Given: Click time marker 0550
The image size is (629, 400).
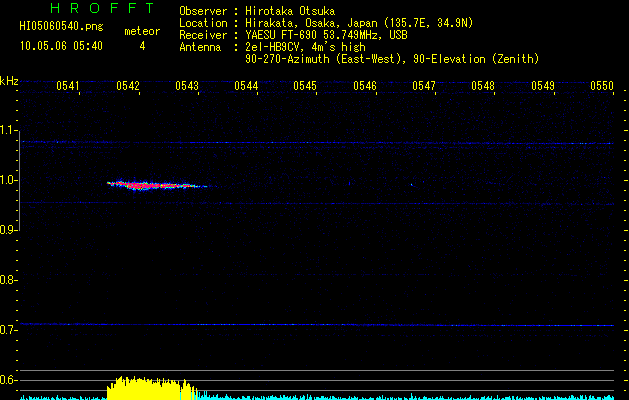Looking at the screenshot, I should coord(602,86).
